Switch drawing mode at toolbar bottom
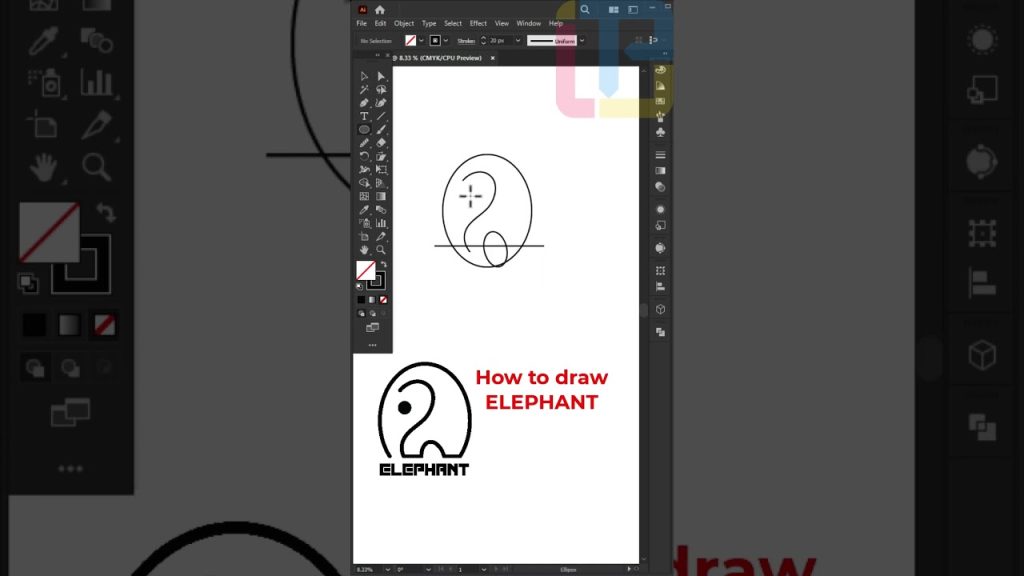Viewport: 1024px width, 576px height. tap(362, 313)
